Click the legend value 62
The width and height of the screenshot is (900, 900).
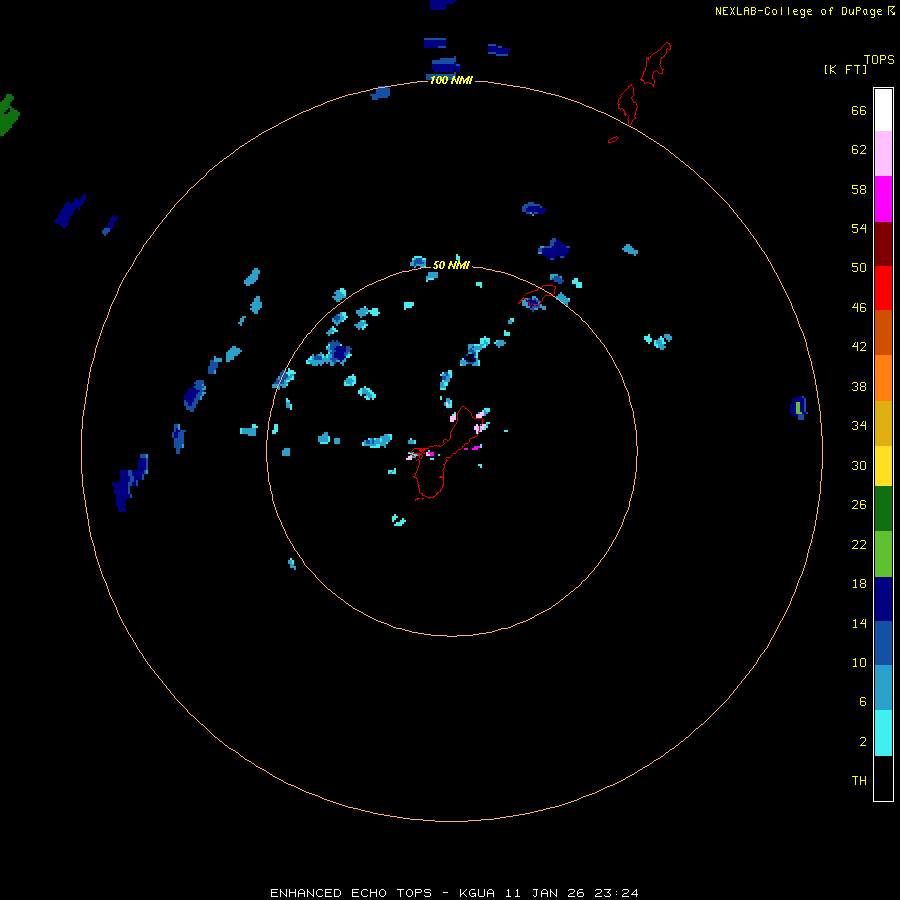pyautogui.click(x=859, y=149)
